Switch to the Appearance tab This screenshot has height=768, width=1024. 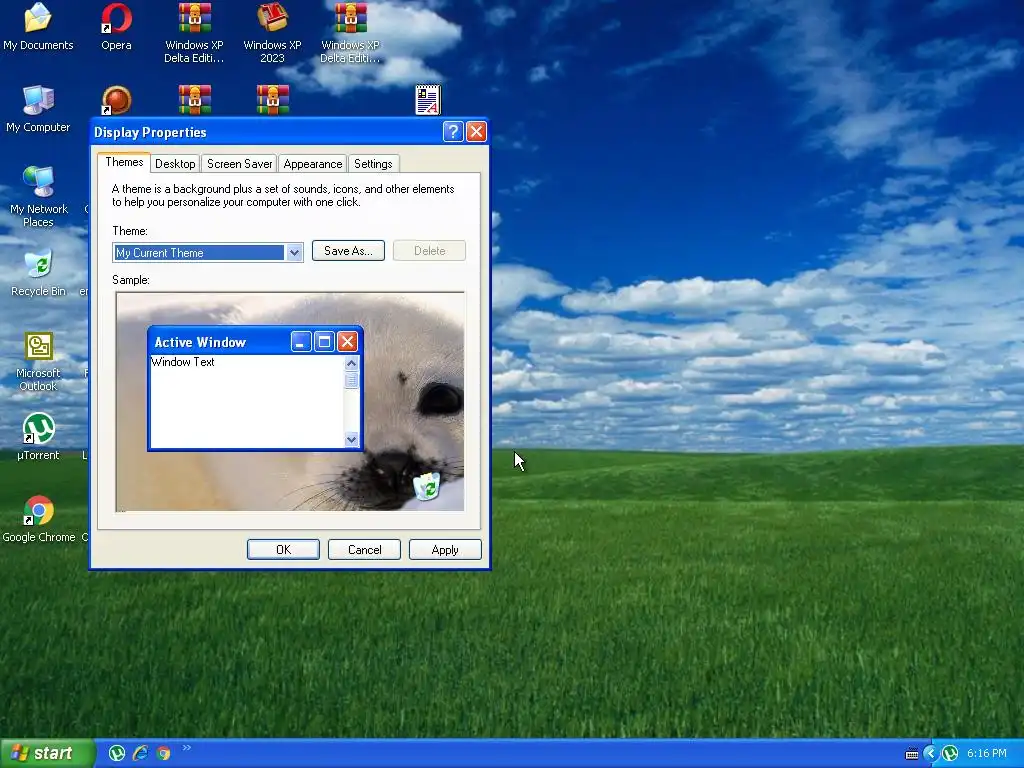(313, 164)
